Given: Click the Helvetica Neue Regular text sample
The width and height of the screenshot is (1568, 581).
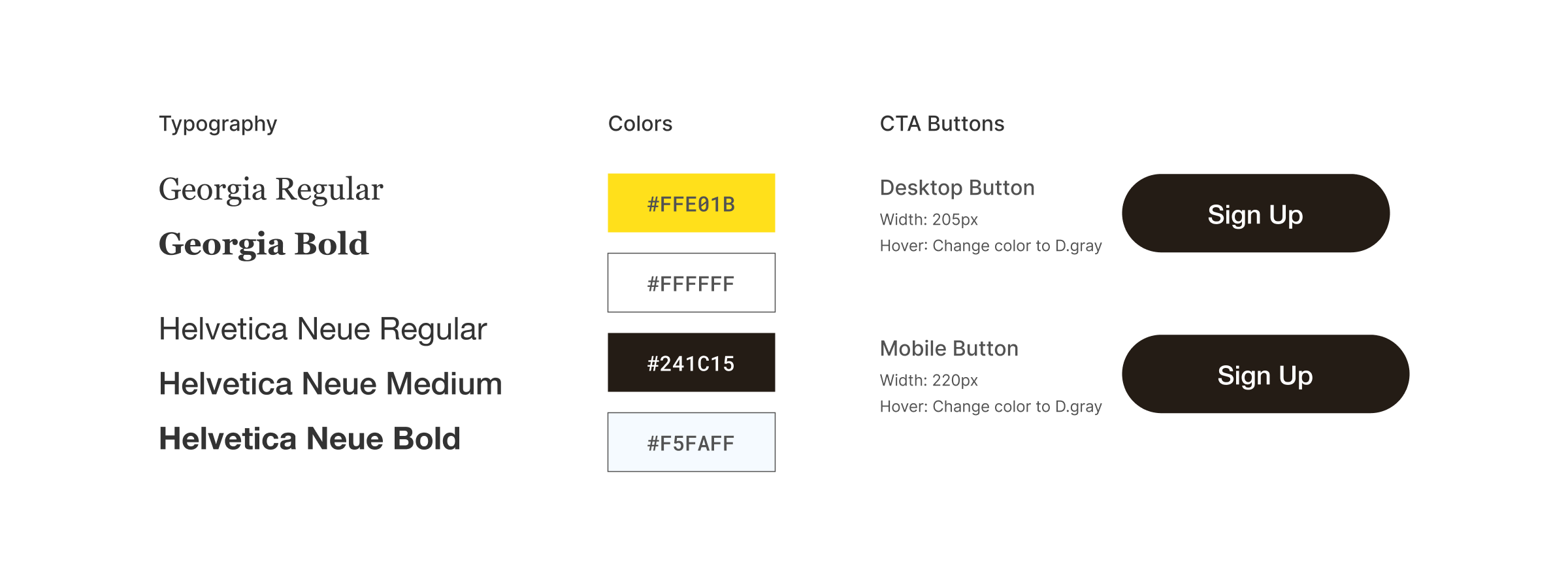Looking at the screenshot, I should [323, 329].
